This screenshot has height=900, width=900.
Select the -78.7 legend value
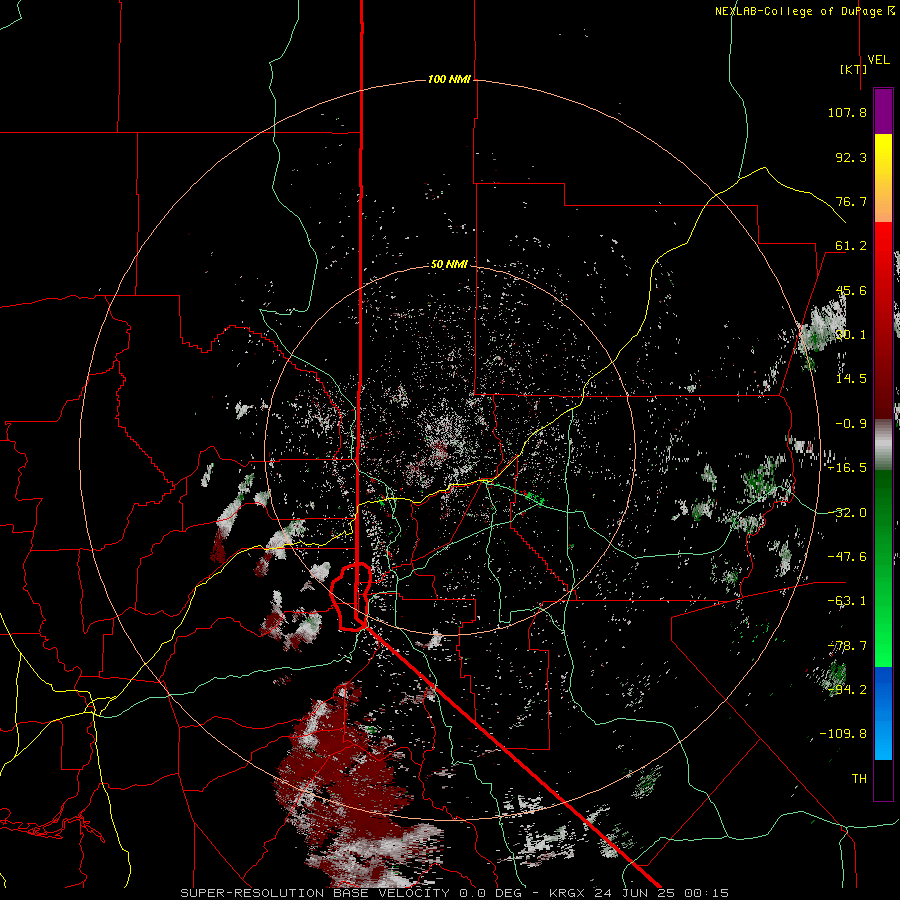[847, 646]
